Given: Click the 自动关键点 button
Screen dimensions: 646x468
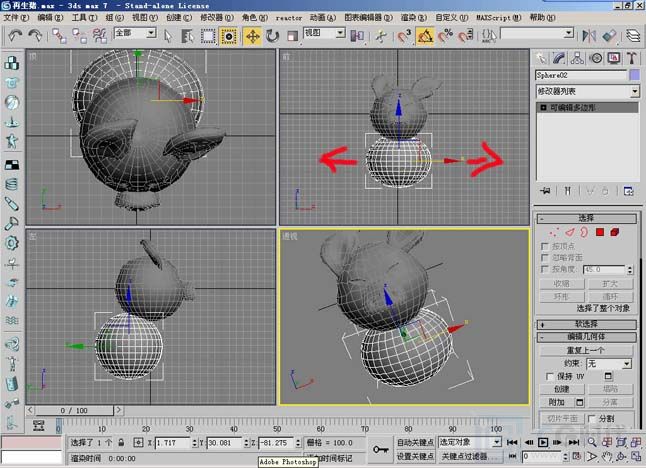Looking at the screenshot, I should point(415,442).
